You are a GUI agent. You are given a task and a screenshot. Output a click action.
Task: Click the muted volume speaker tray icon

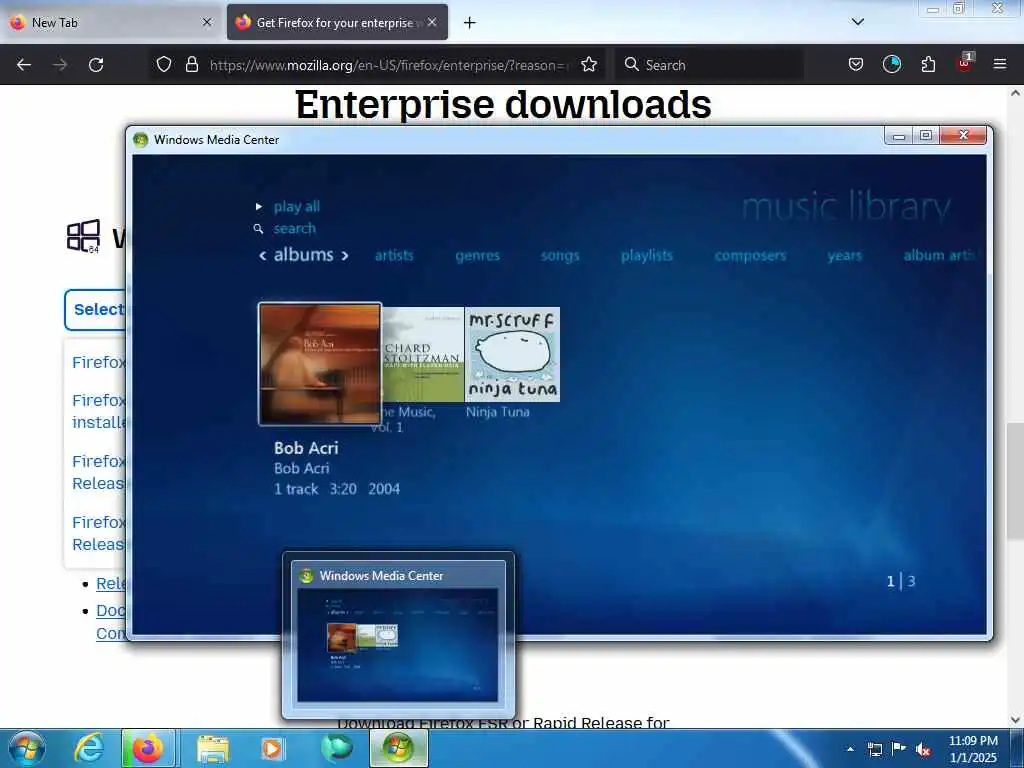(x=923, y=749)
